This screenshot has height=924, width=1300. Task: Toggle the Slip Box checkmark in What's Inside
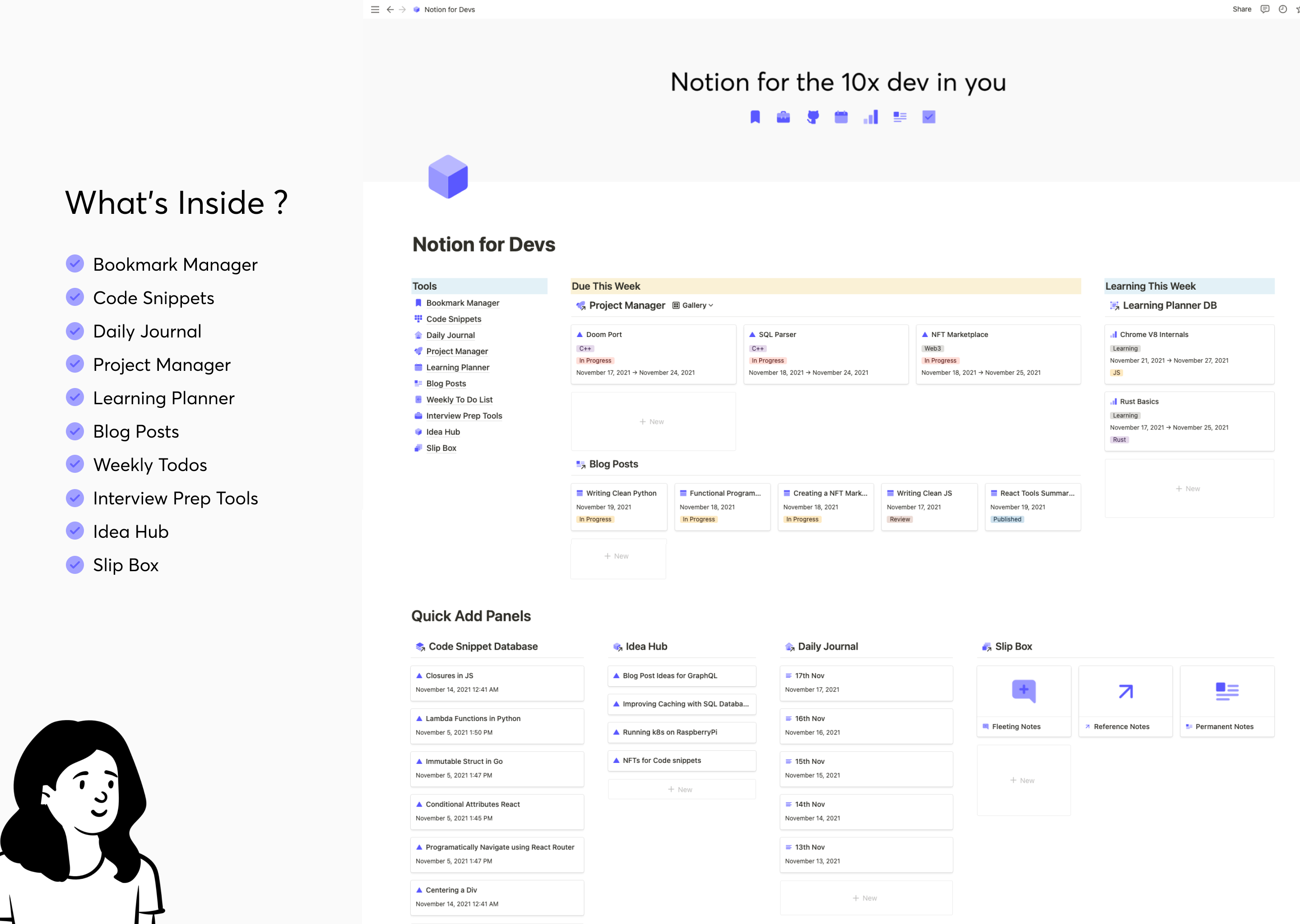tap(74, 564)
